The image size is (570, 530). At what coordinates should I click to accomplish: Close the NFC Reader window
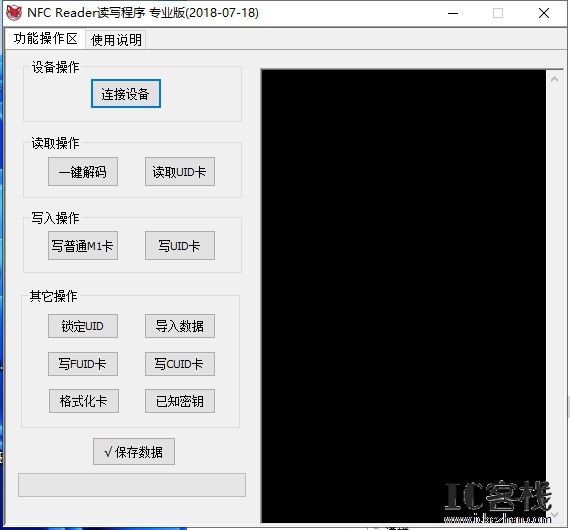coord(544,13)
